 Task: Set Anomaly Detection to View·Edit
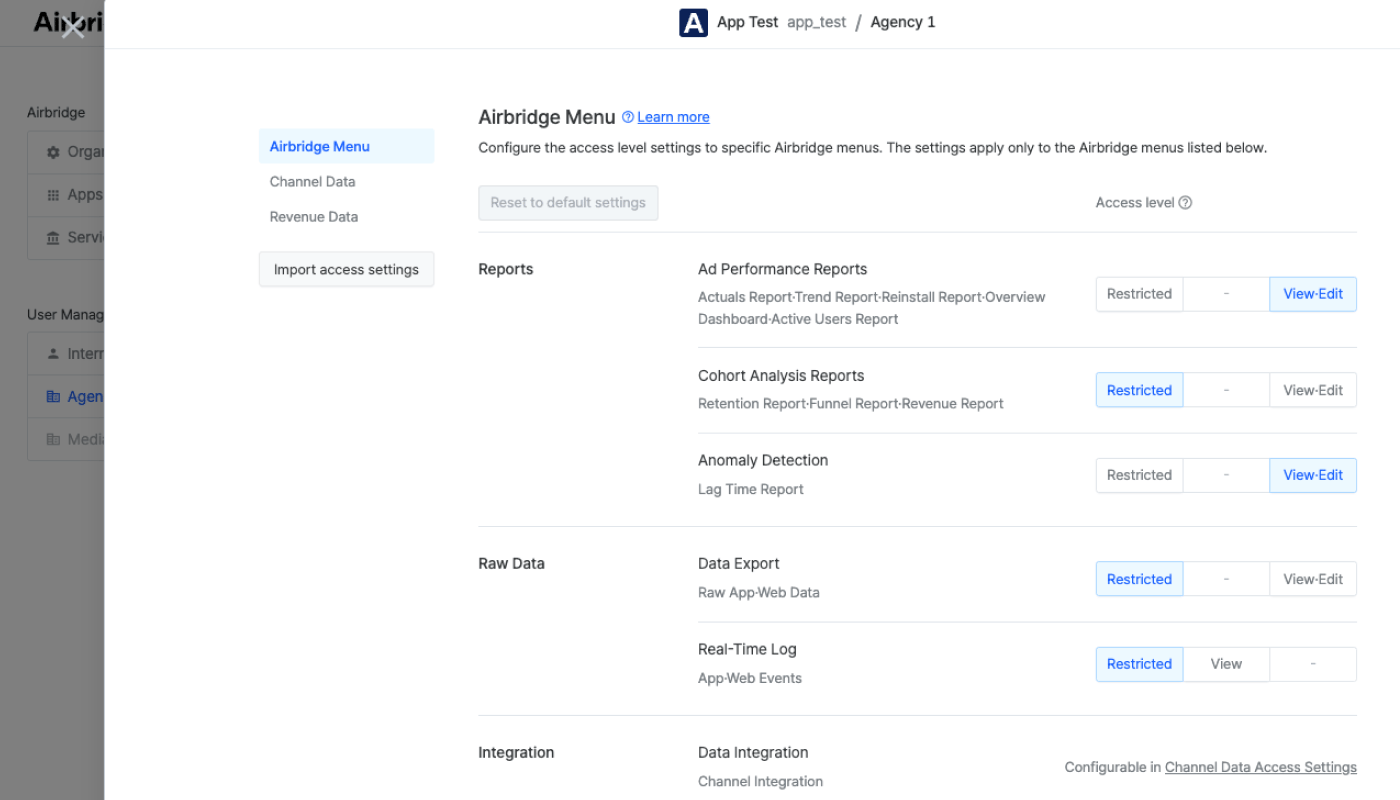tap(1313, 475)
